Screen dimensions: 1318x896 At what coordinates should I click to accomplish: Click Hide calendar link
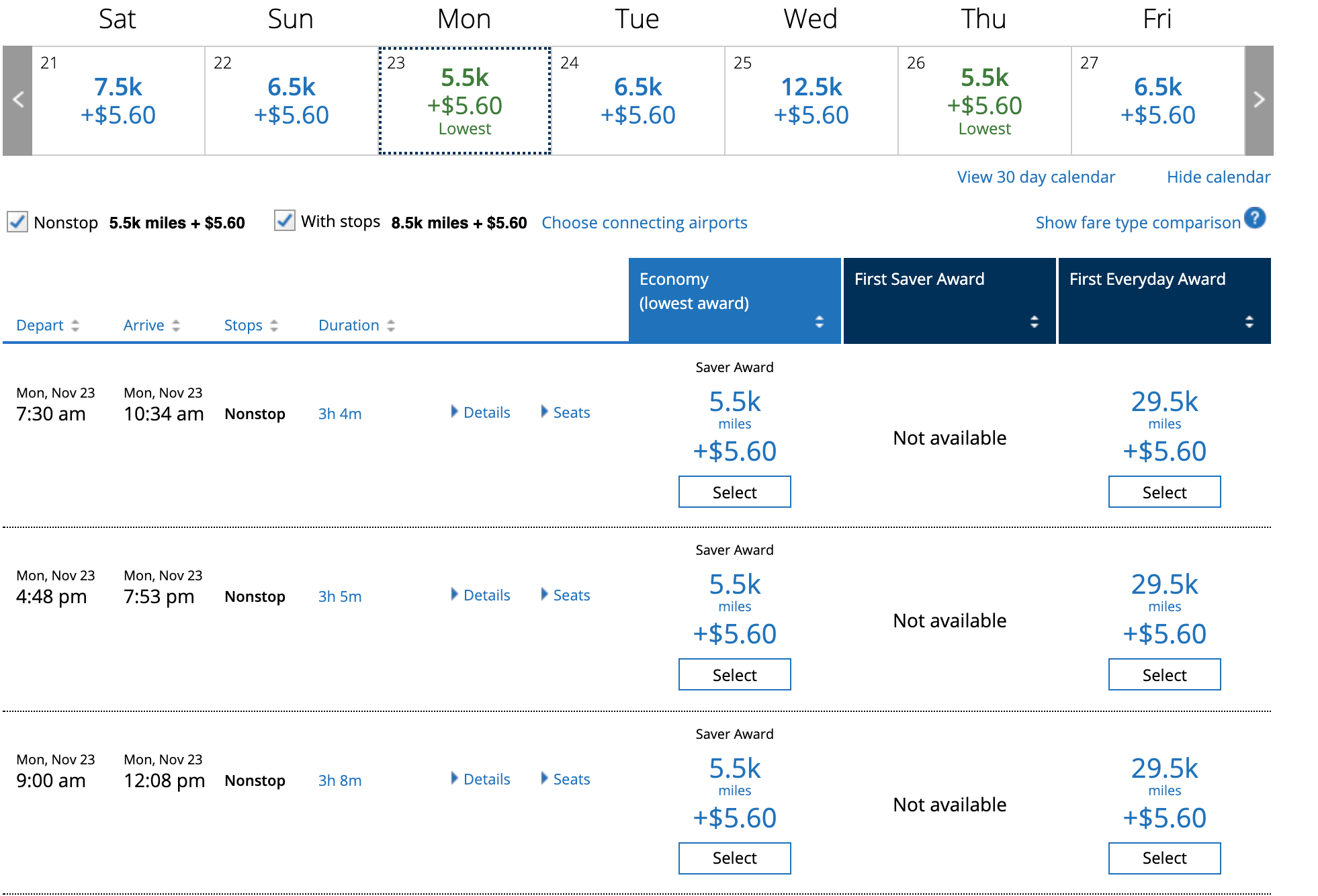[1218, 177]
